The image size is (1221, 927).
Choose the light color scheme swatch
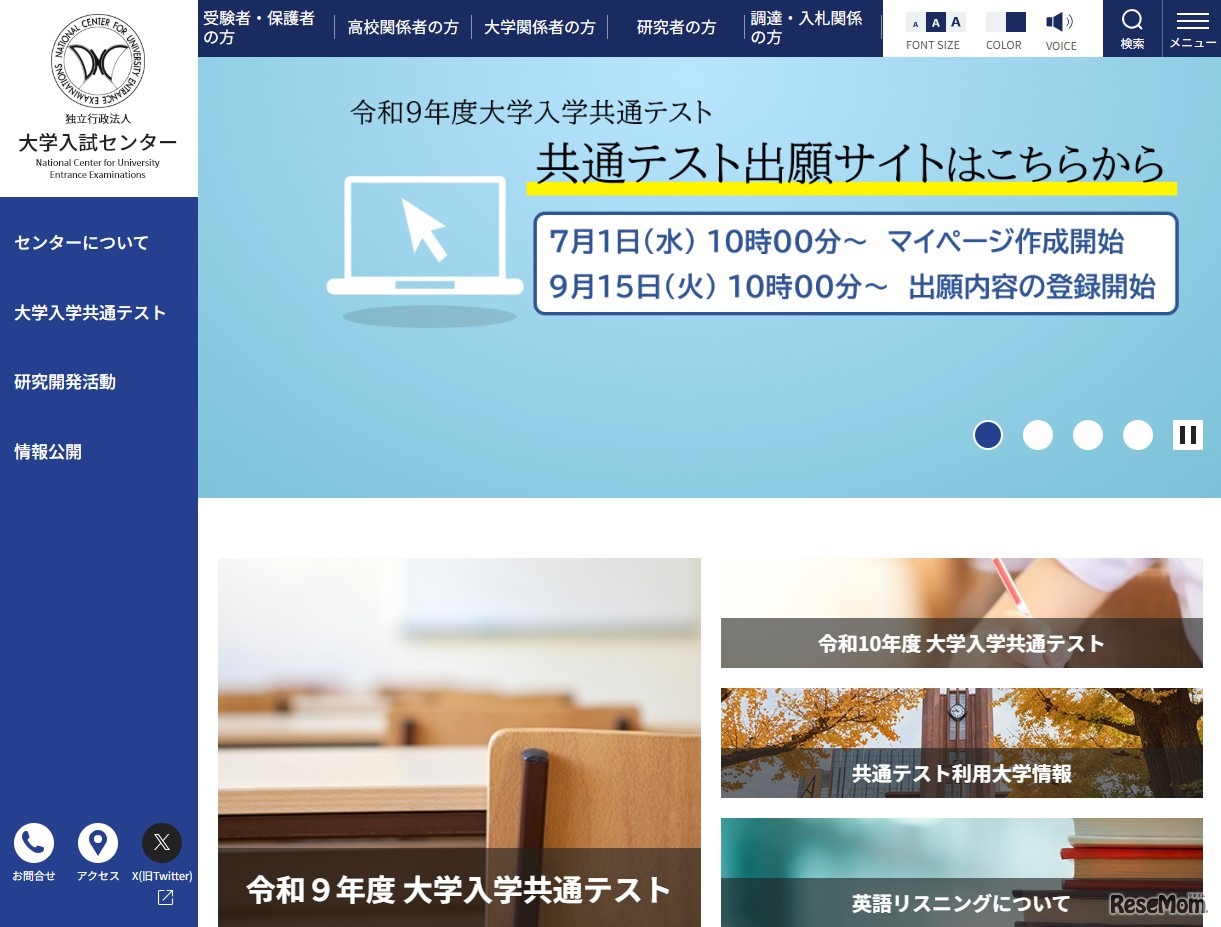tap(995, 22)
